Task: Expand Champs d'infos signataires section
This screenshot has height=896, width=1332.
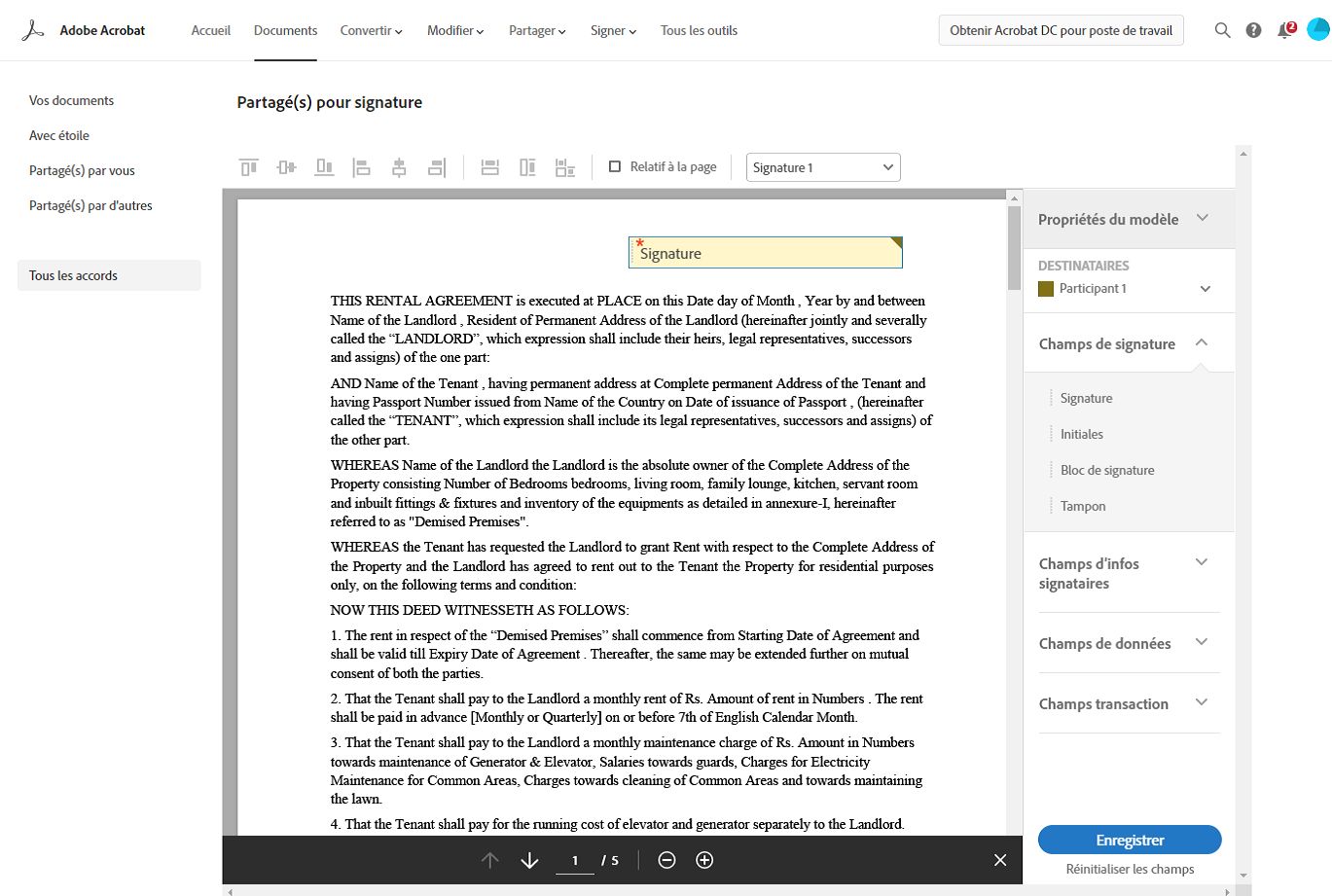Action: 1129,573
